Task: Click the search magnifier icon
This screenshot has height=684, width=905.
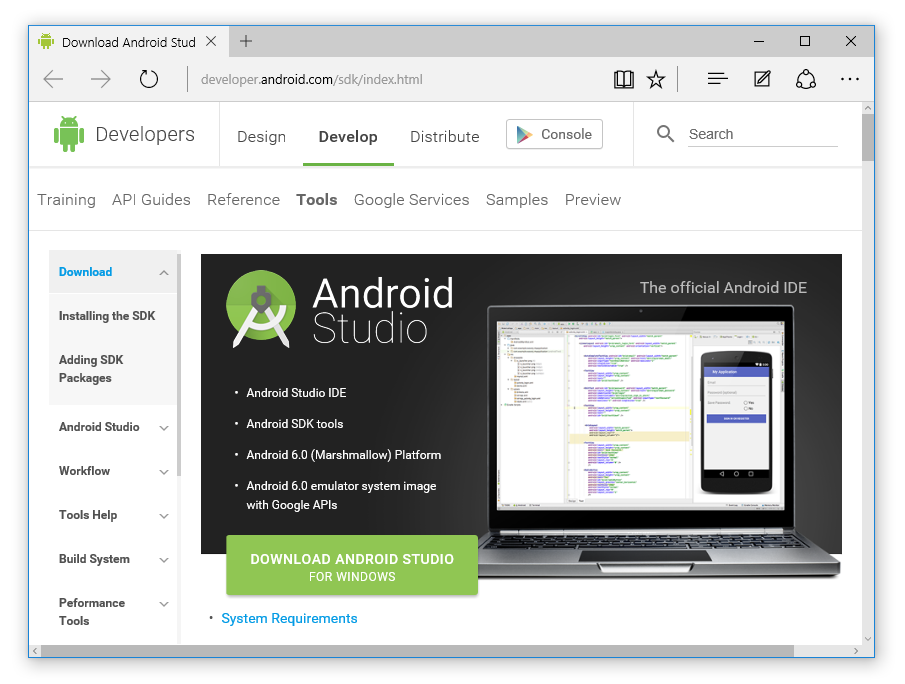Action: (665, 134)
